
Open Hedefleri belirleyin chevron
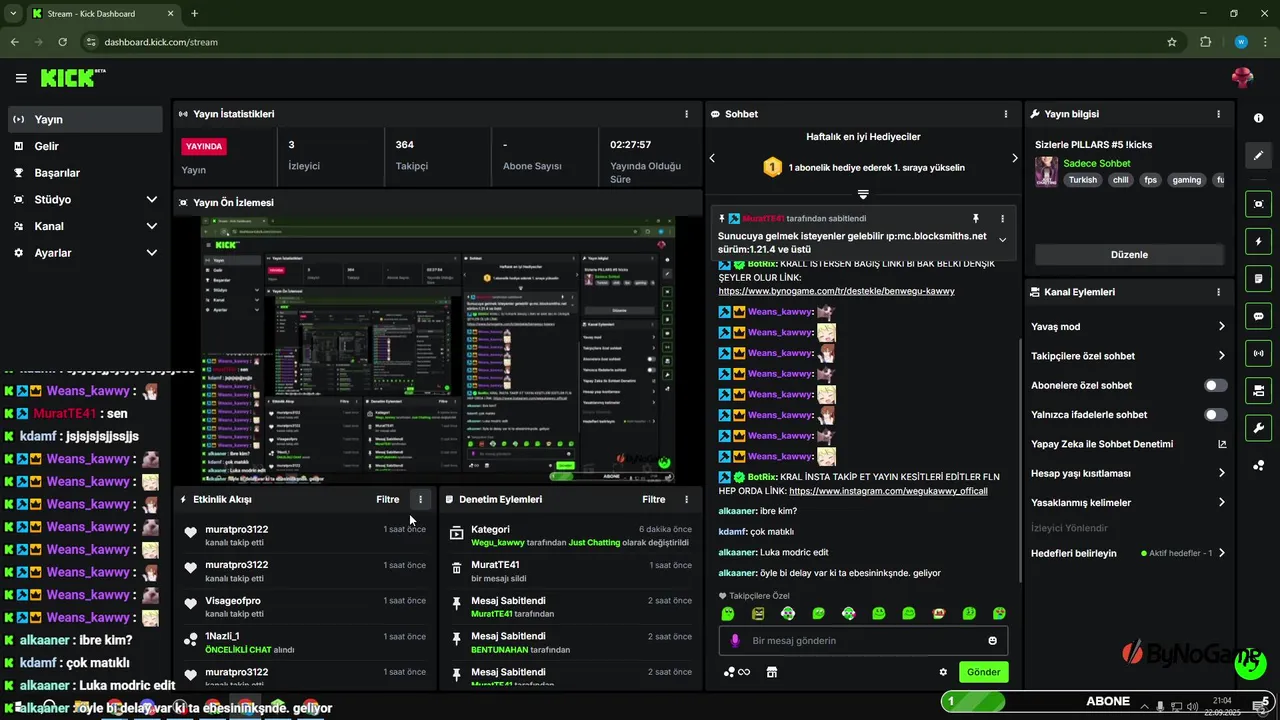(1221, 553)
